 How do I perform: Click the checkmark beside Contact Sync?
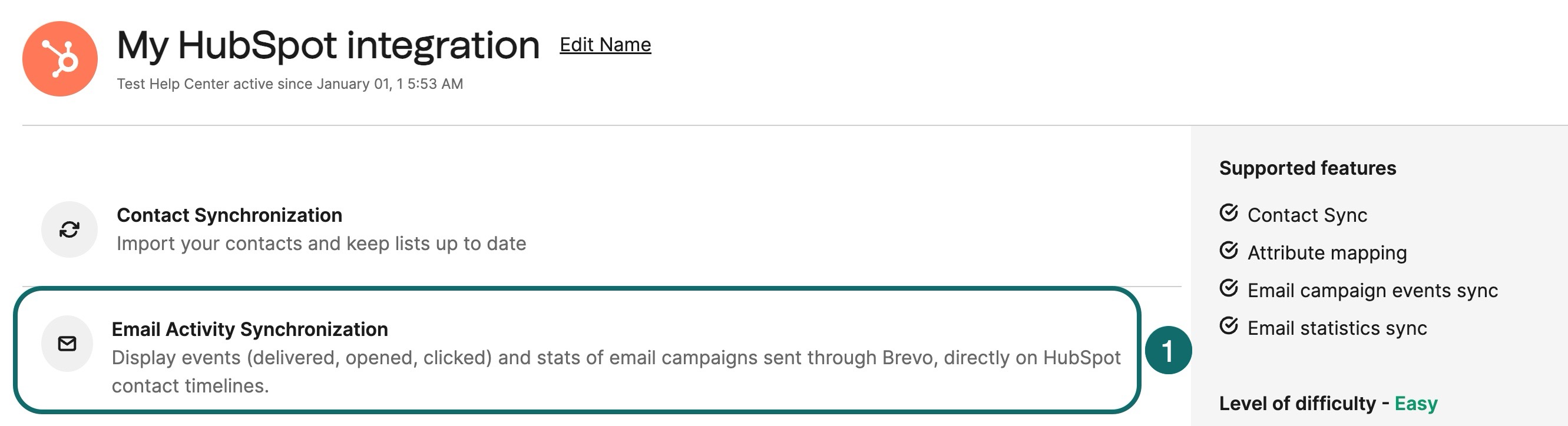pos(1229,212)
